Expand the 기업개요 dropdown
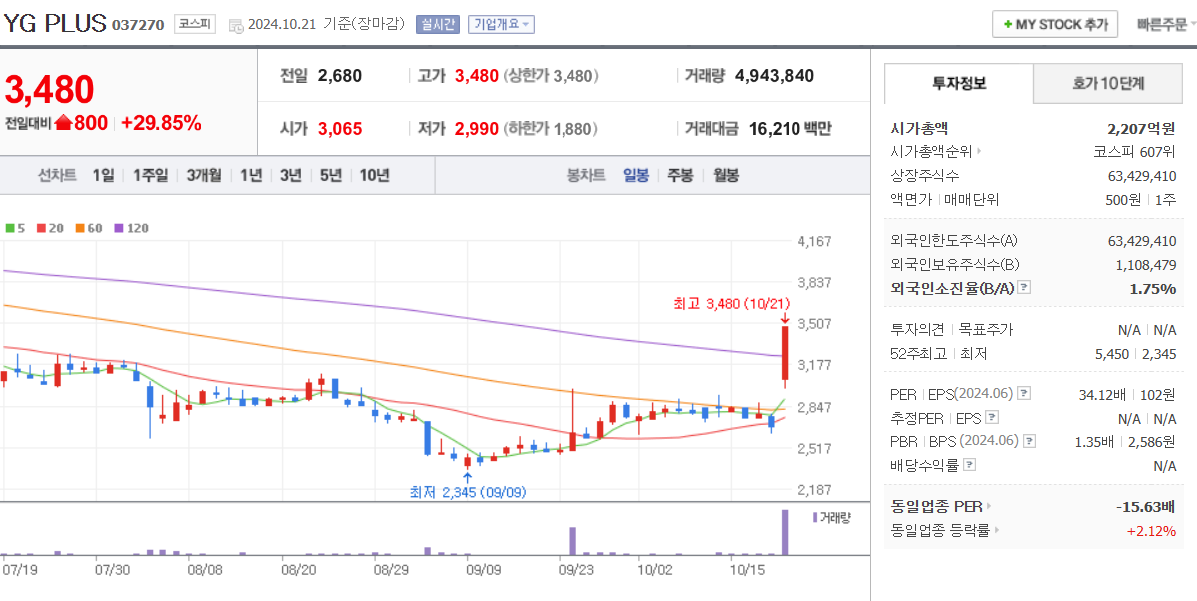Viewport: 1197px width, 601px height. click(501, 24)
